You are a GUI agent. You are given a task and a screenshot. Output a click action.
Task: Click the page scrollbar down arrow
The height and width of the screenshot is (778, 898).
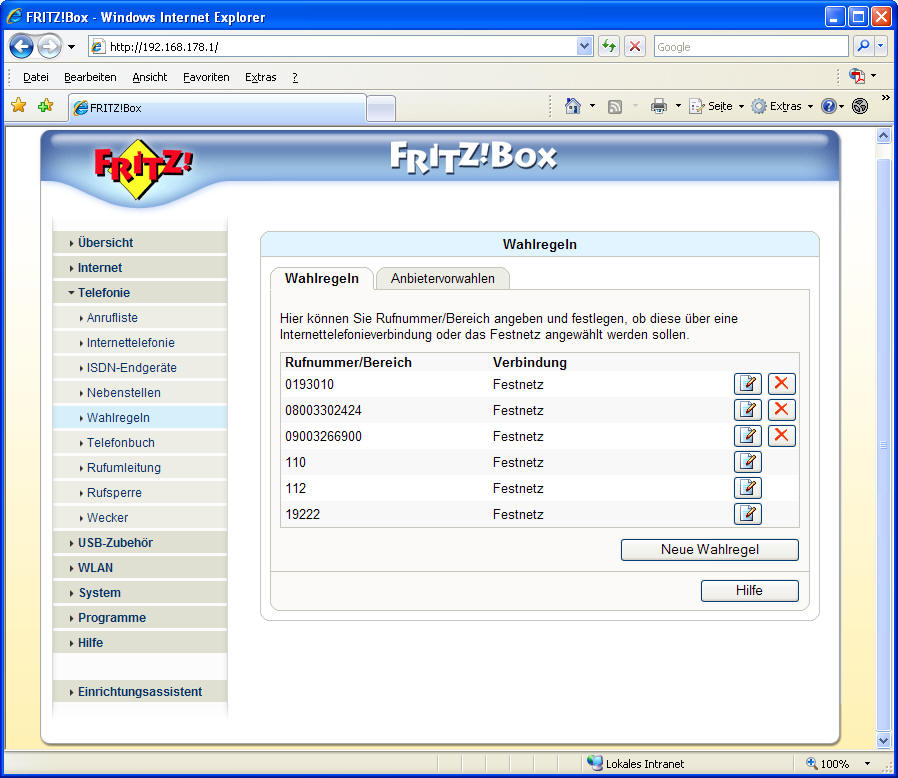(x=883, y=740)
